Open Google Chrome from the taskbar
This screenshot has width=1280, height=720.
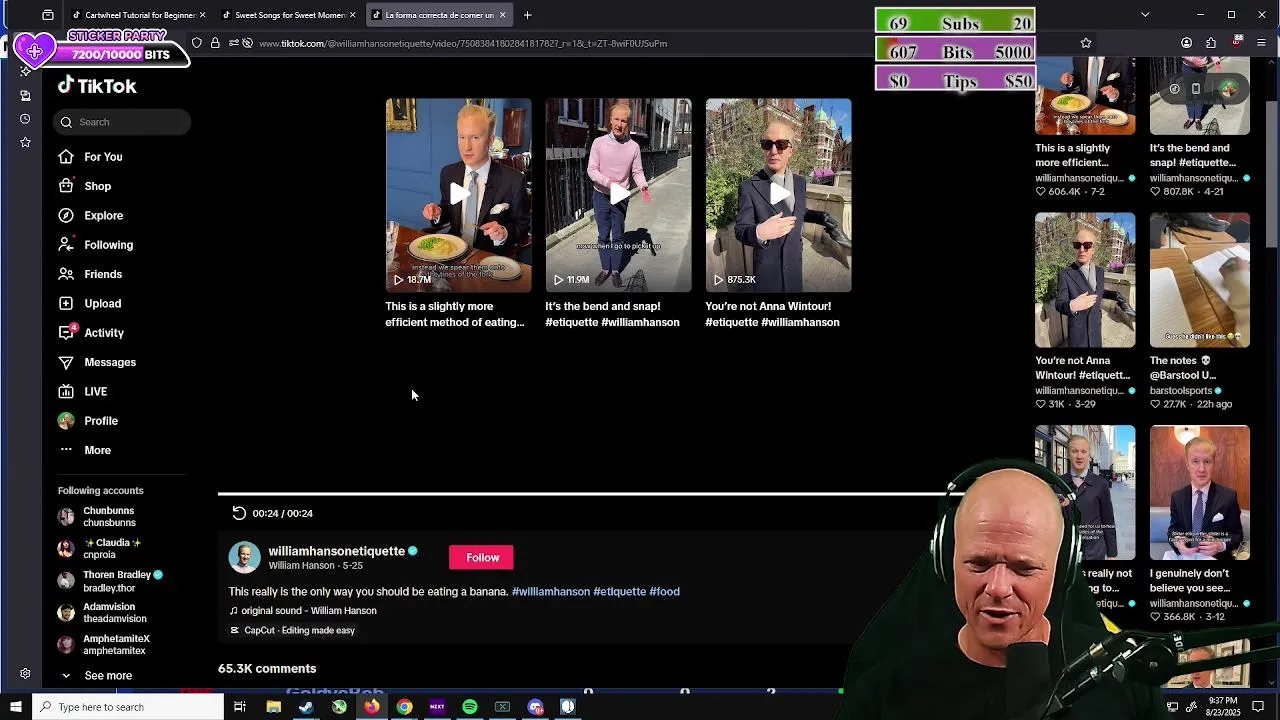click(404, 707)
